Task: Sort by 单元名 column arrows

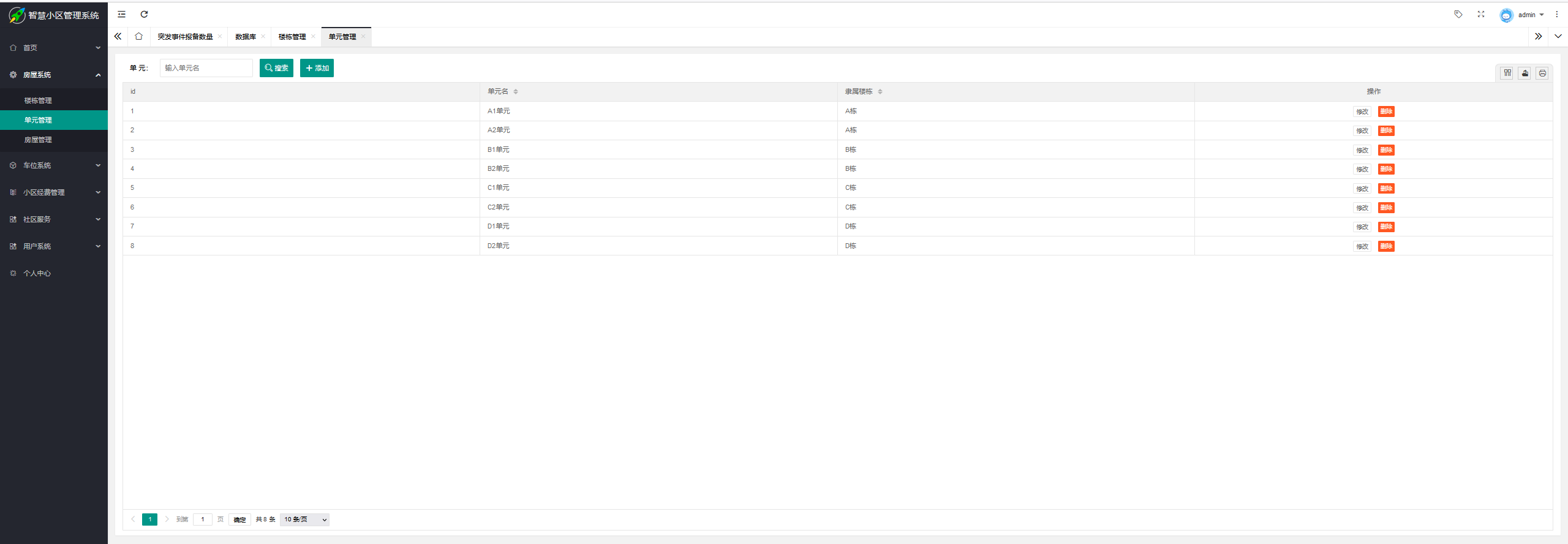Action: 516,92
